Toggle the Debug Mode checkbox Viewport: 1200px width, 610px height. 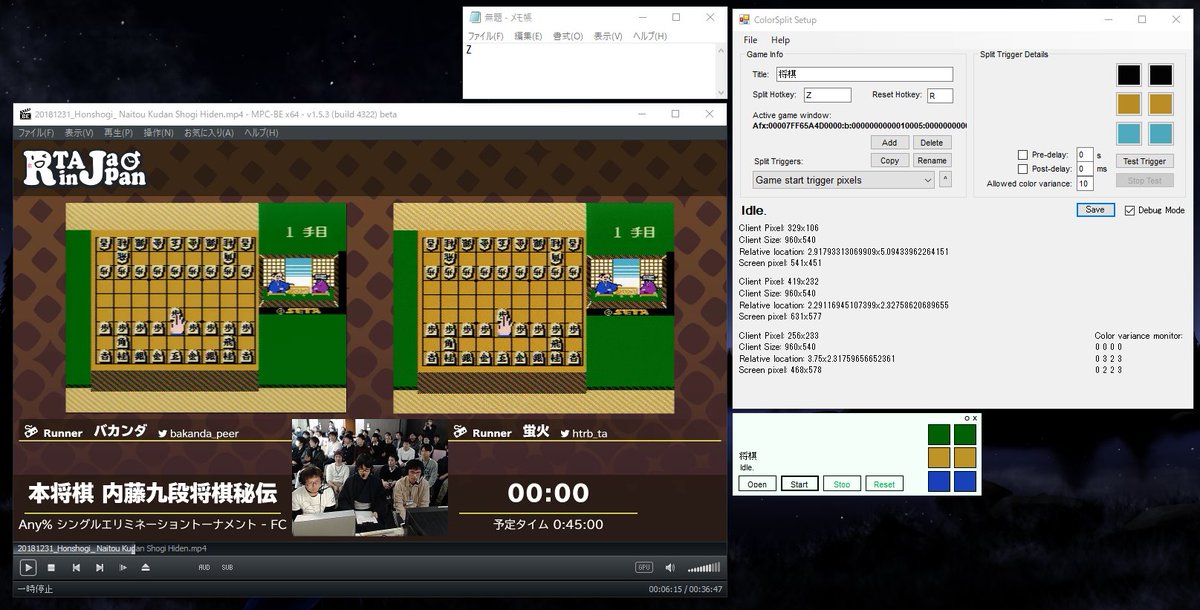[x=1130, y=210]
